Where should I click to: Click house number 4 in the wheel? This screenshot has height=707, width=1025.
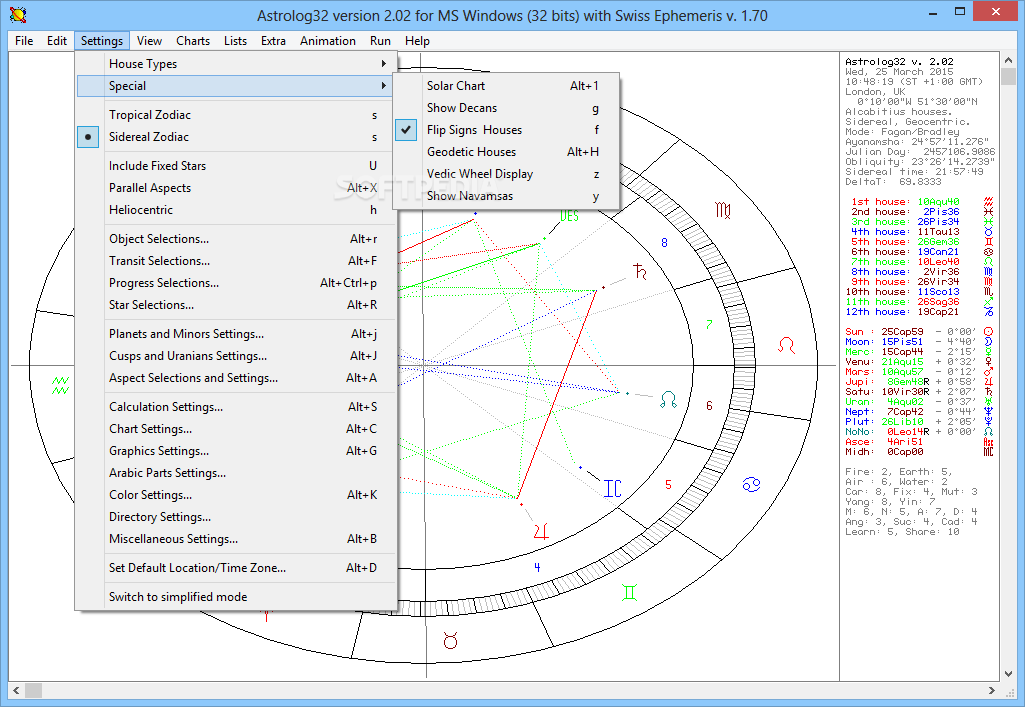[537, 567]
